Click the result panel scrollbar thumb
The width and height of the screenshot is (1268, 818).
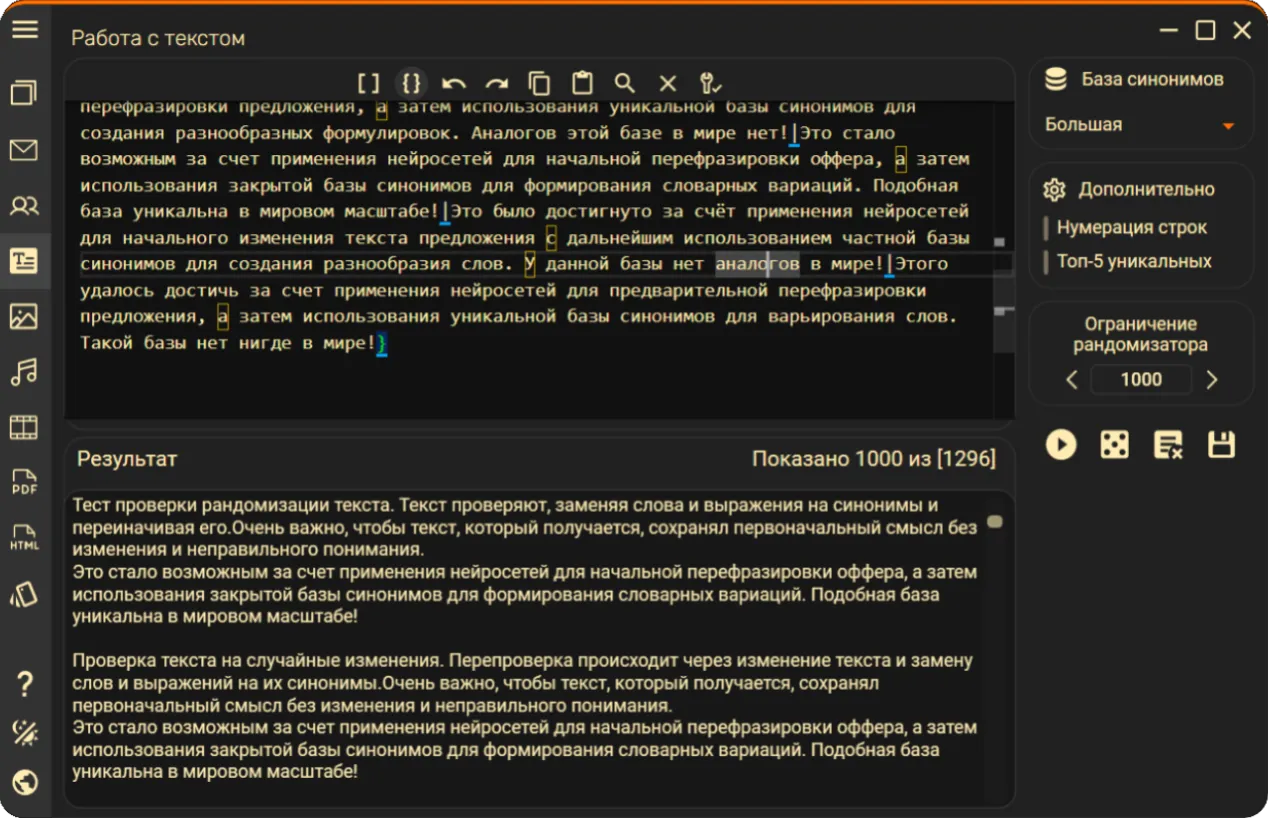[x=994, y=521]
